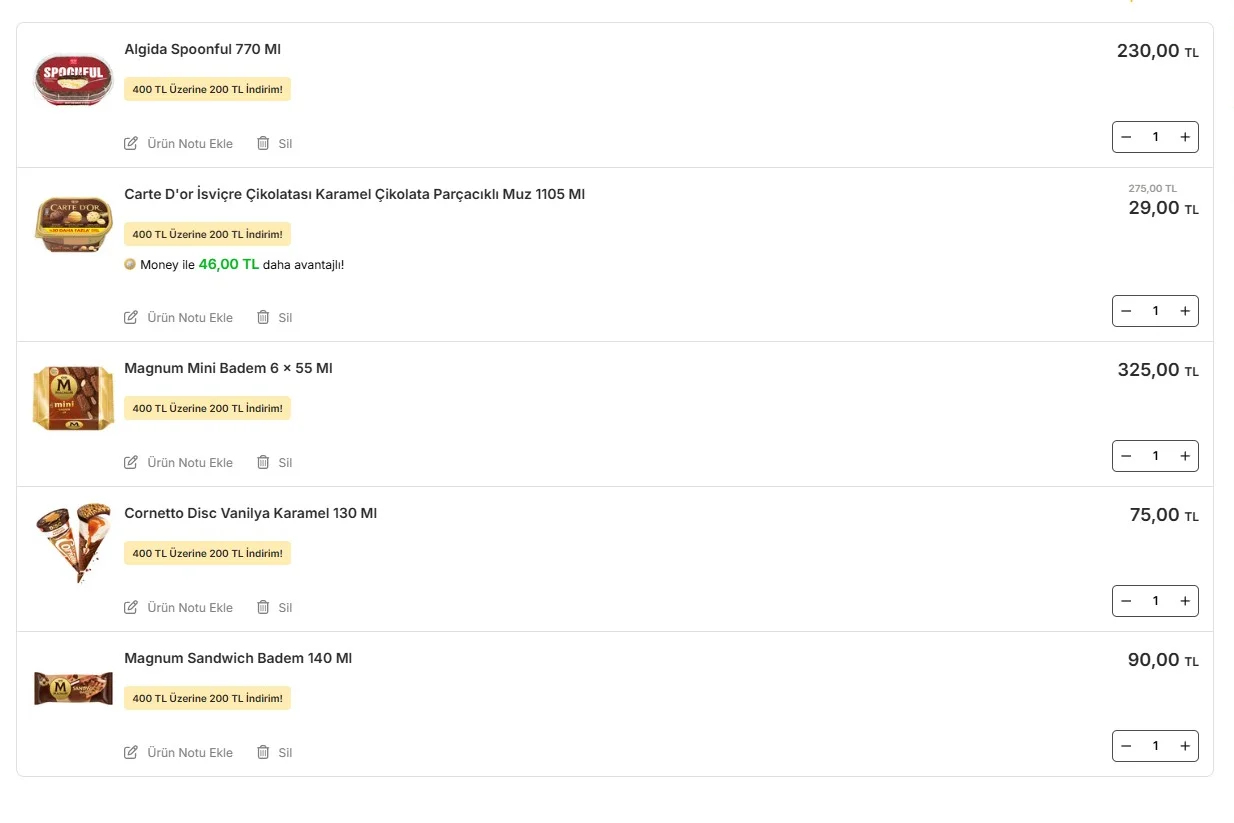This screenshot has width=1234, height=823.
Task: Delete Cornetto Disc with trash icon
Action: (x=263, y=607)
